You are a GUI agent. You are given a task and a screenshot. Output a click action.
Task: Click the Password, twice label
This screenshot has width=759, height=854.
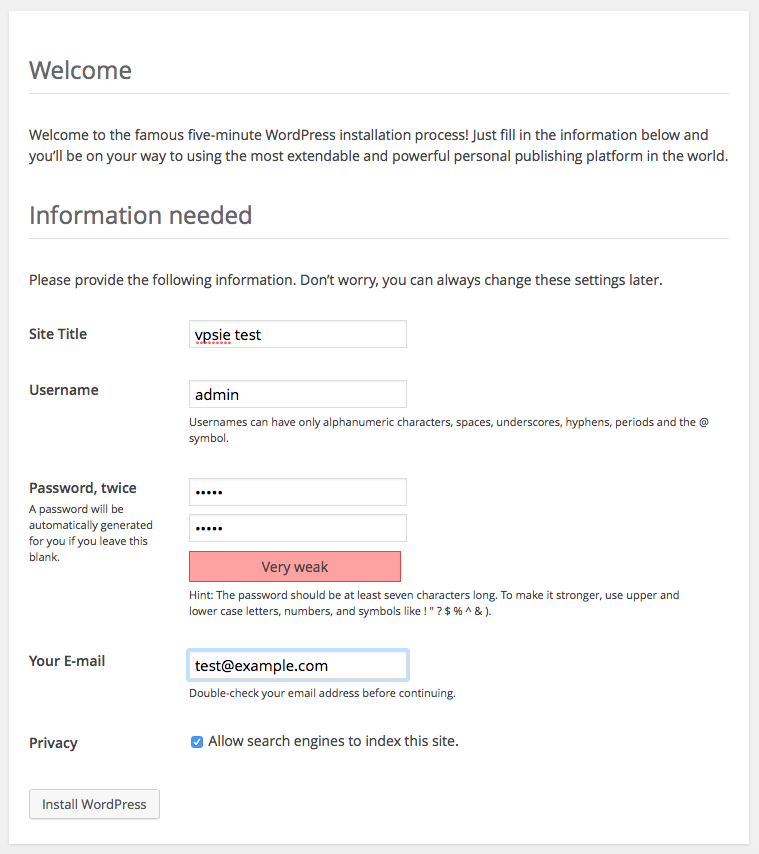(x=83, y=488)
